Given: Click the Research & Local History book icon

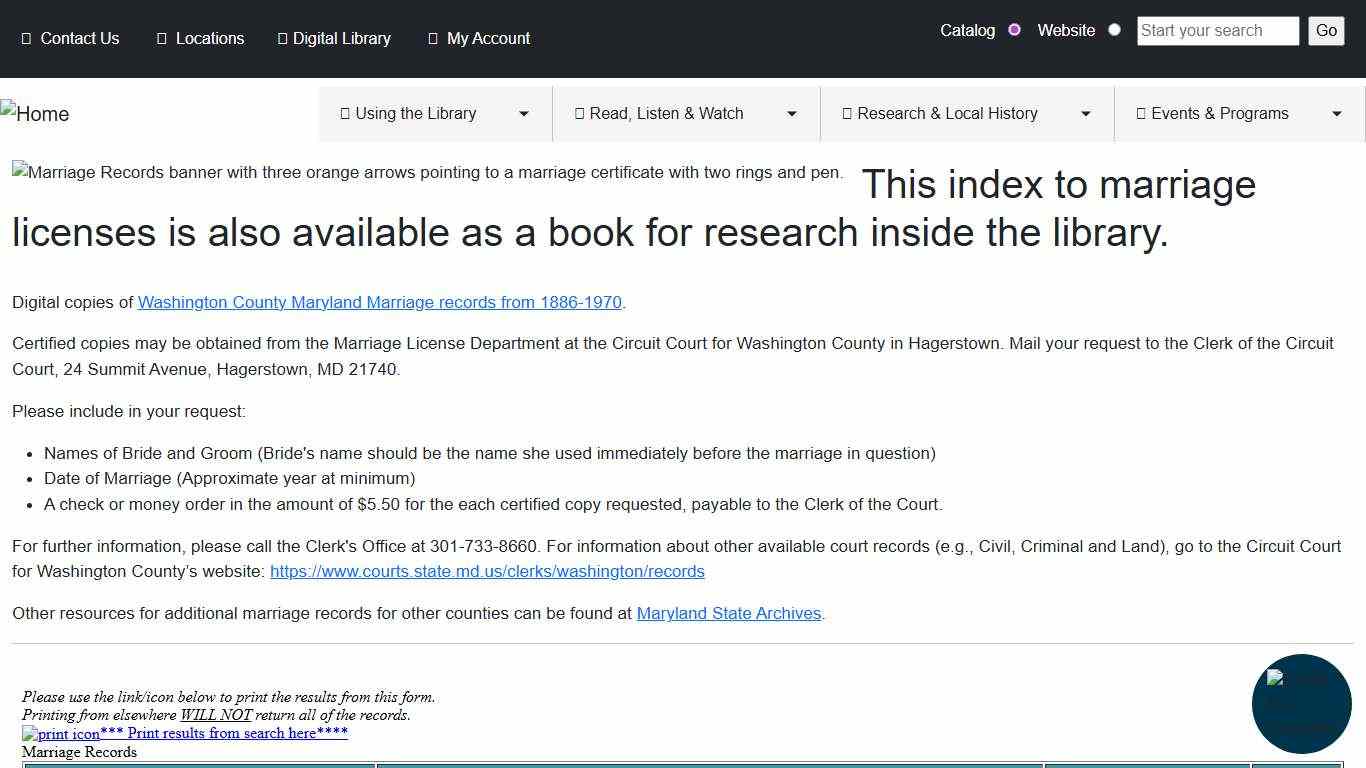Looking at the screenshot, I should [849, 113].
